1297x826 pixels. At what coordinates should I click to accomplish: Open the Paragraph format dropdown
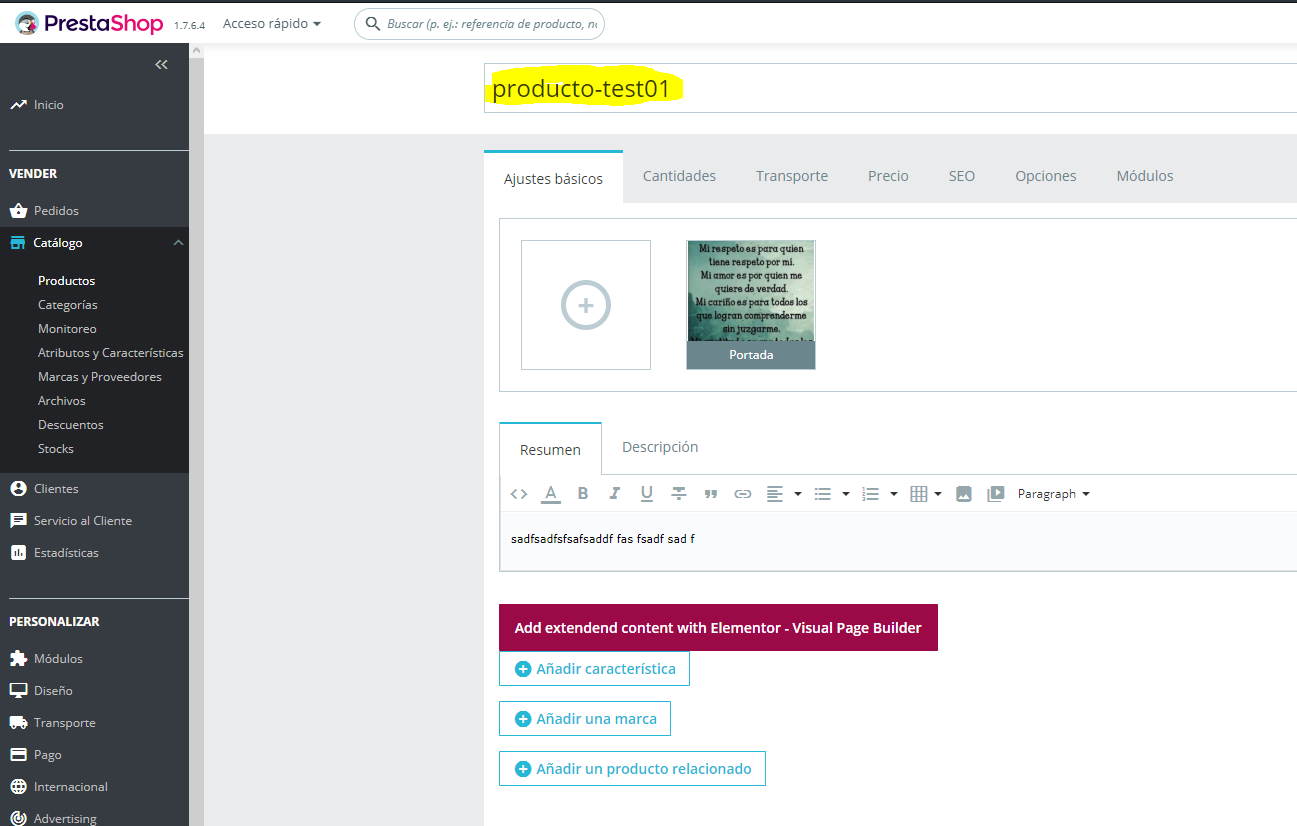coord(1053,494)
